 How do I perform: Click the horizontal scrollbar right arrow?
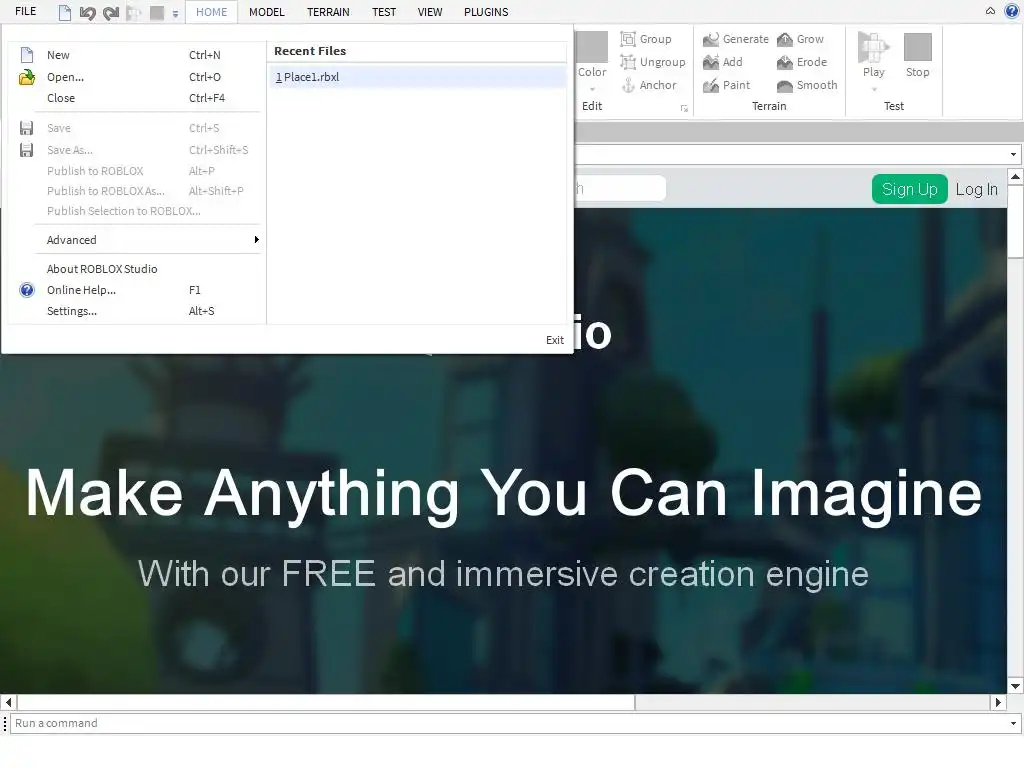point(998,703)
